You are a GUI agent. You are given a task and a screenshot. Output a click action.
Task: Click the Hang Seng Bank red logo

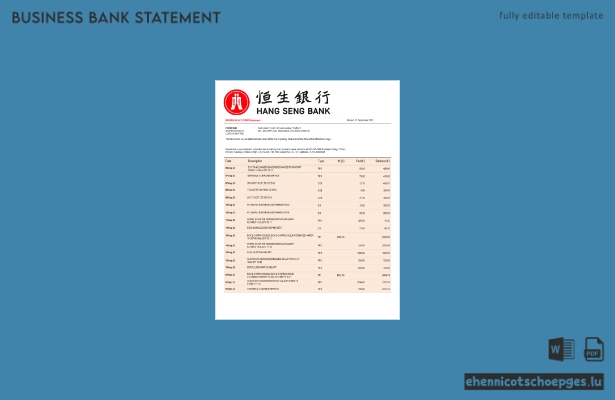pos(237,102)
